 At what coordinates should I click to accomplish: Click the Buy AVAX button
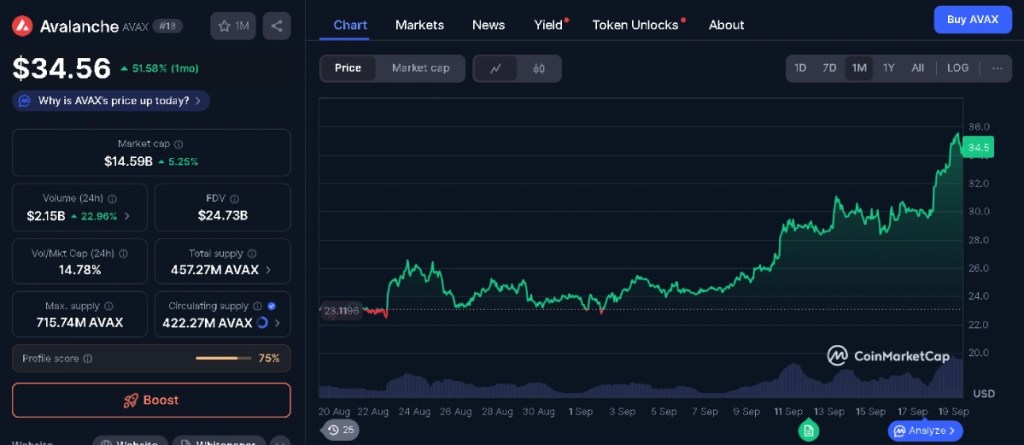pyautogui.click(x=972, y=20)
